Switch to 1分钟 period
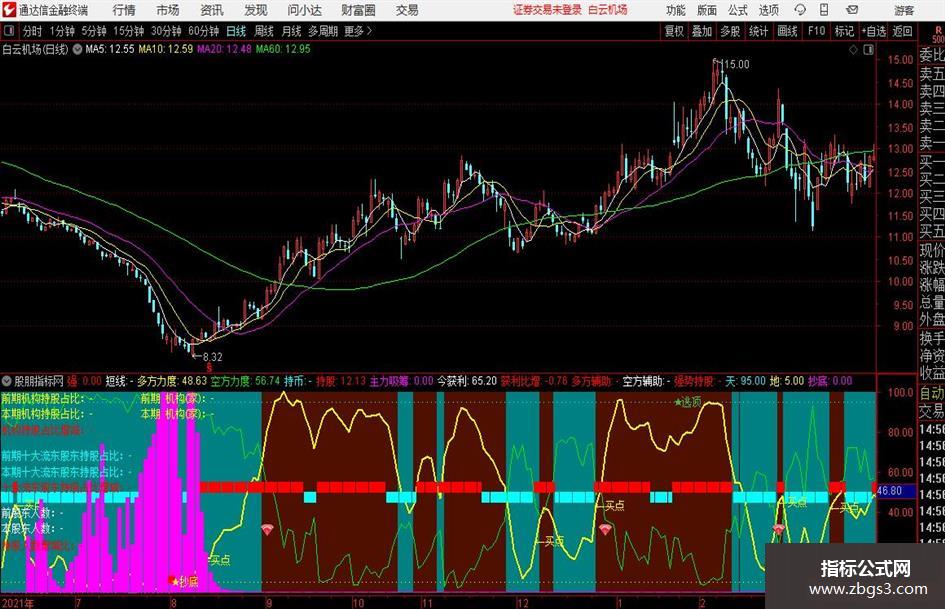Viewport: 945px width, 609px height. pyautogui.click(x=61, y=31)
